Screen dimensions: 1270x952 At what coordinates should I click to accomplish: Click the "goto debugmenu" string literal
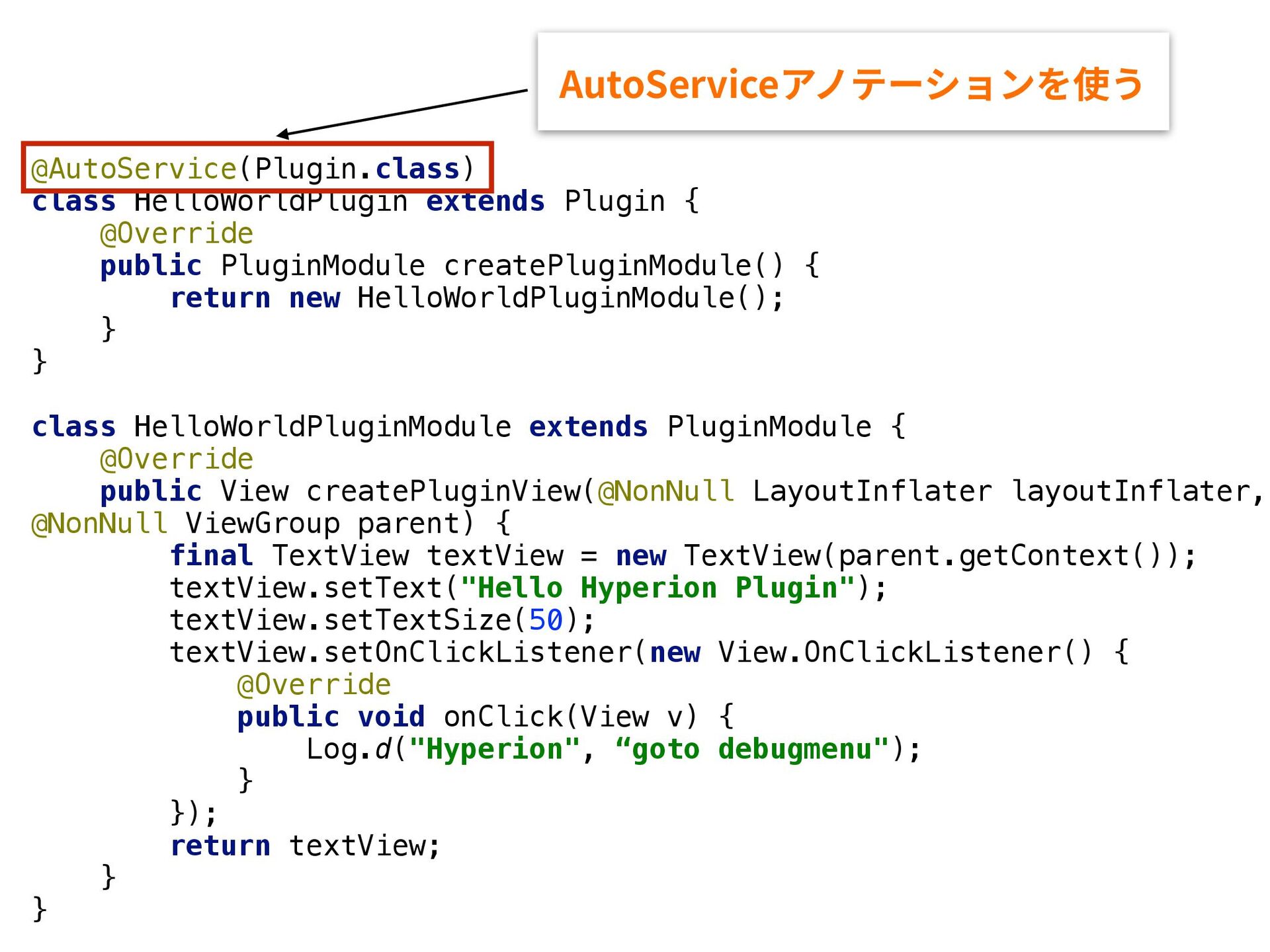pos(752,749)
